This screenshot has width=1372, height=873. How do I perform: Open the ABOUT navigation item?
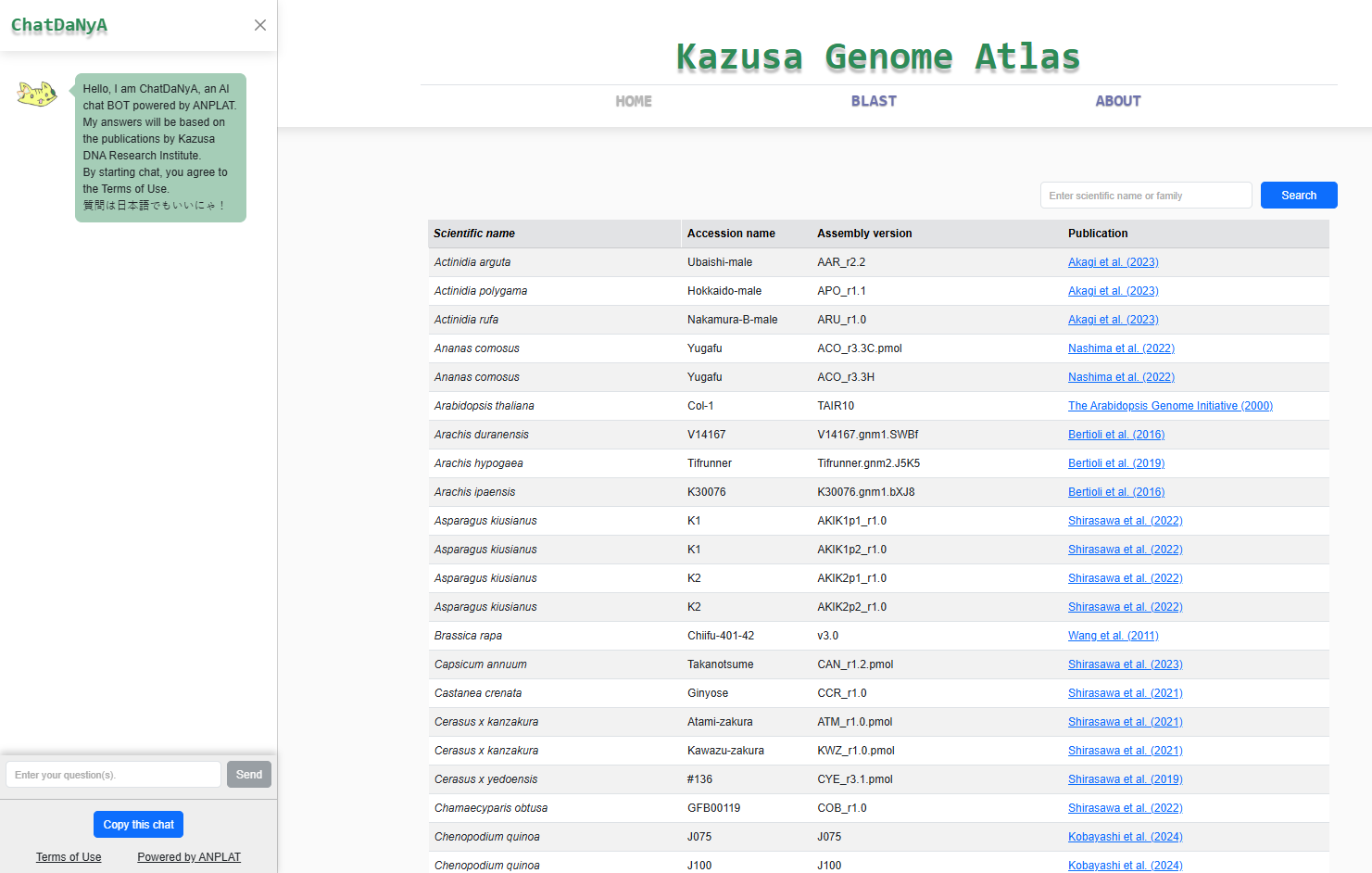[x=1118, y=101]
